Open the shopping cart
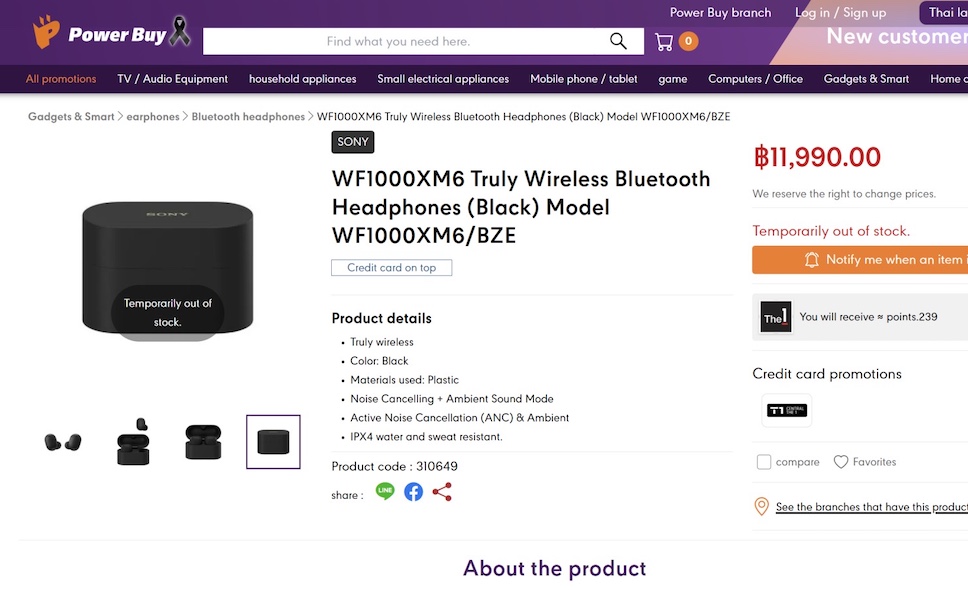 [664, 42]
